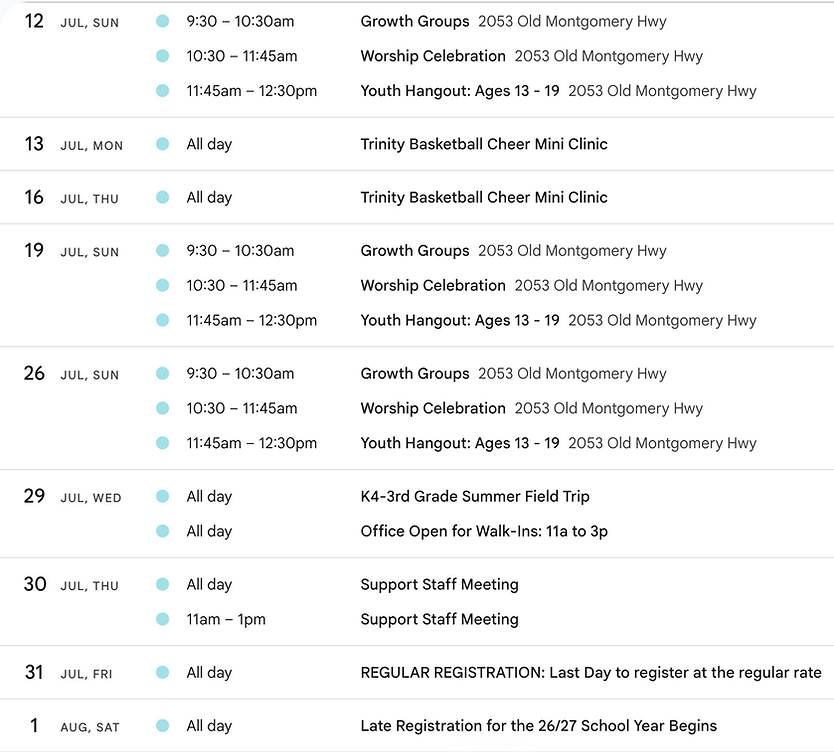Viewport: 834px width, 752px height.
Task: Open Worship Celebration event on Jul 26
Action: tap(433, 408)
